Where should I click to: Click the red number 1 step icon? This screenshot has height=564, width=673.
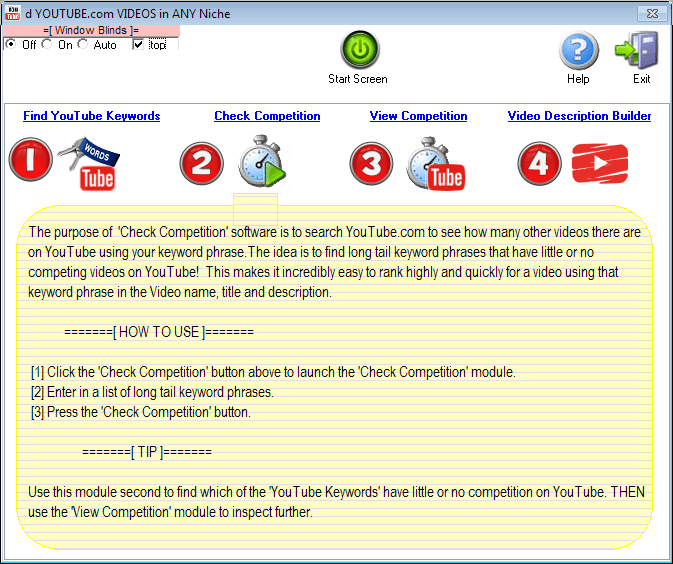click(30, 159)
